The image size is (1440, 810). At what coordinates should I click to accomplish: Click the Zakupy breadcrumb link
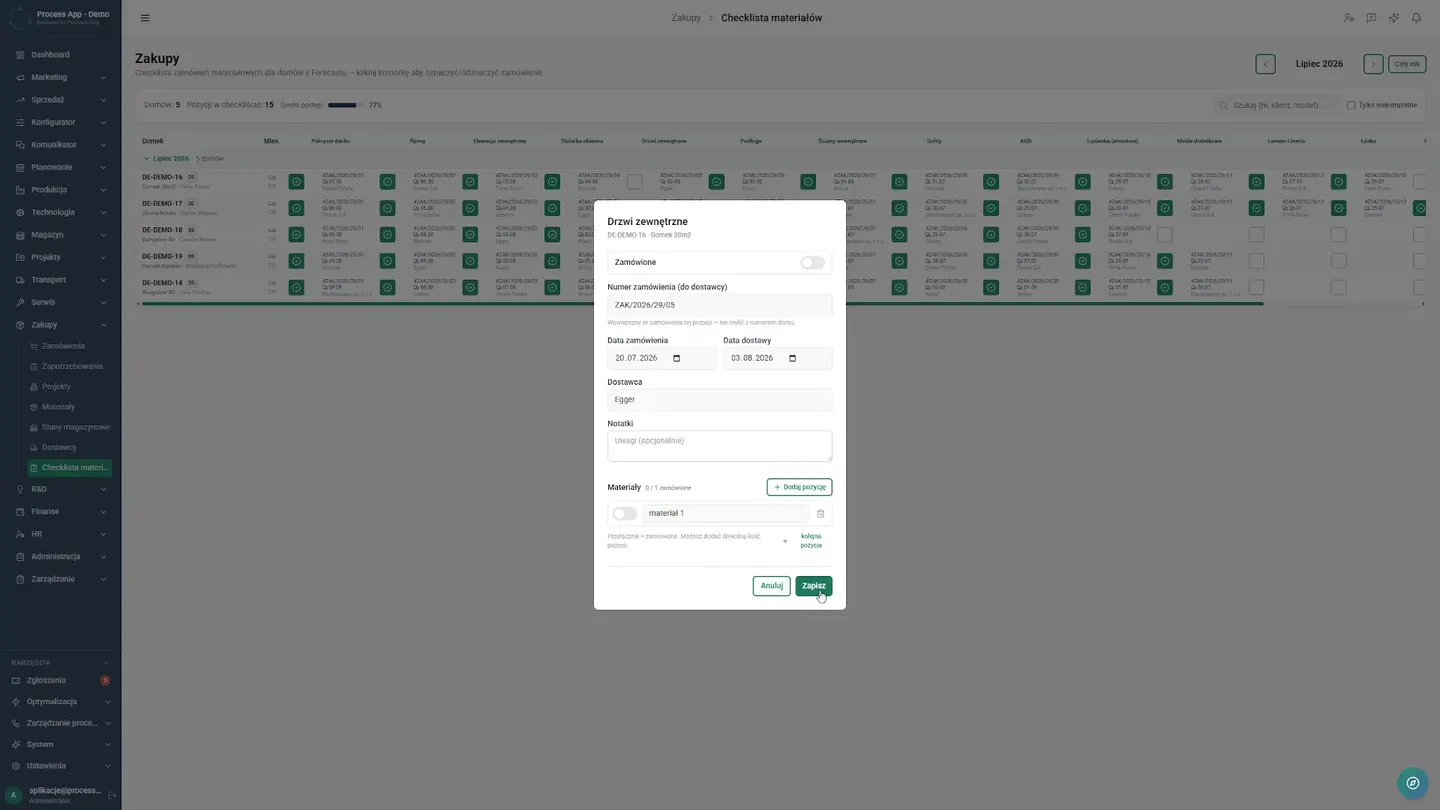[x=686, y=18]
